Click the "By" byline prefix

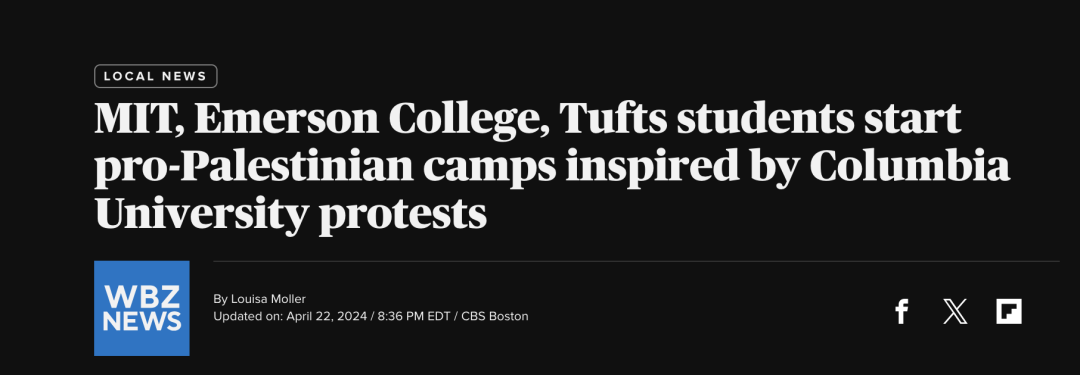tap(220, 299)
